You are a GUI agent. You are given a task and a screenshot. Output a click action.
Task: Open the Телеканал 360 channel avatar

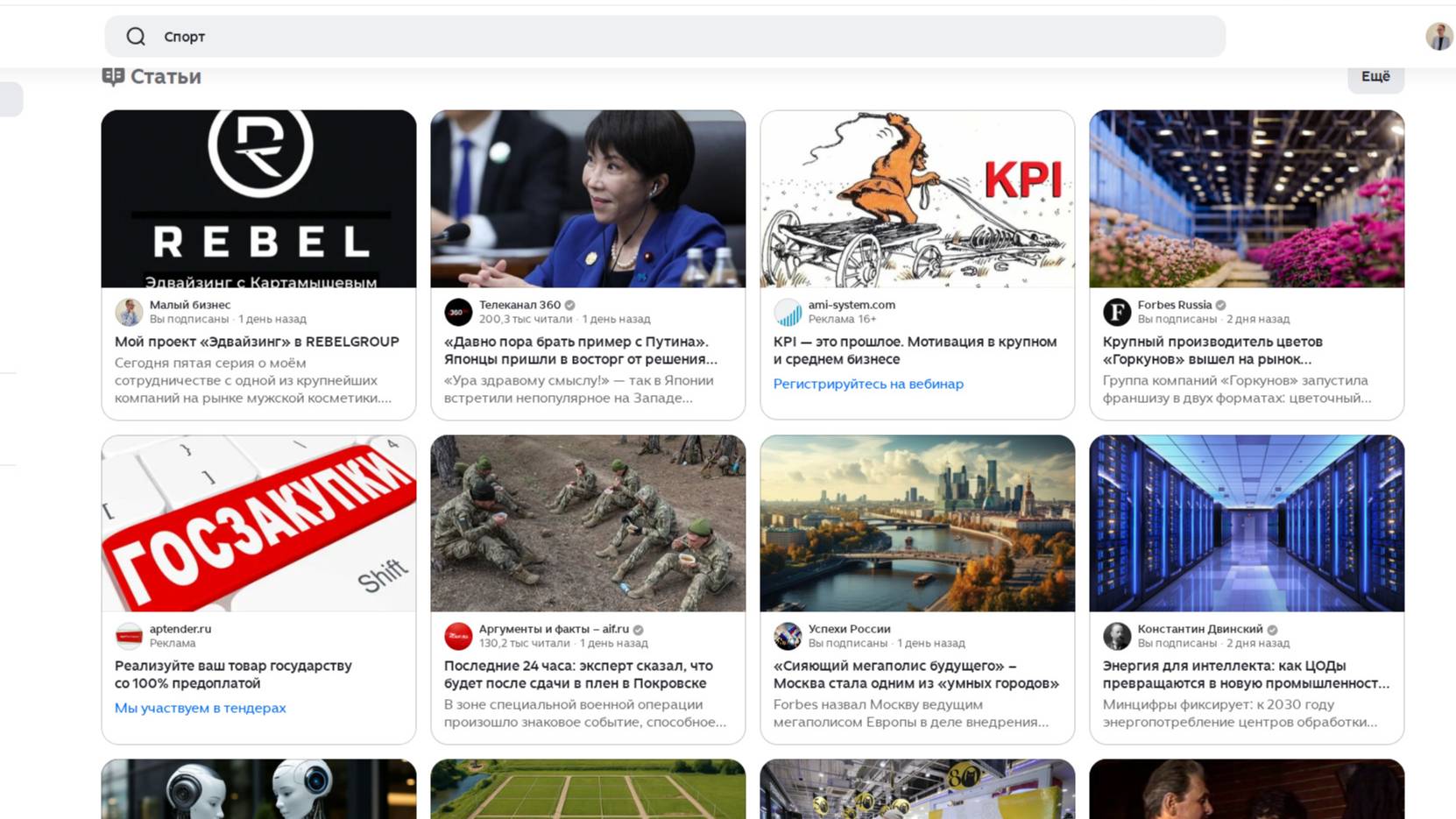click(456, 312)
